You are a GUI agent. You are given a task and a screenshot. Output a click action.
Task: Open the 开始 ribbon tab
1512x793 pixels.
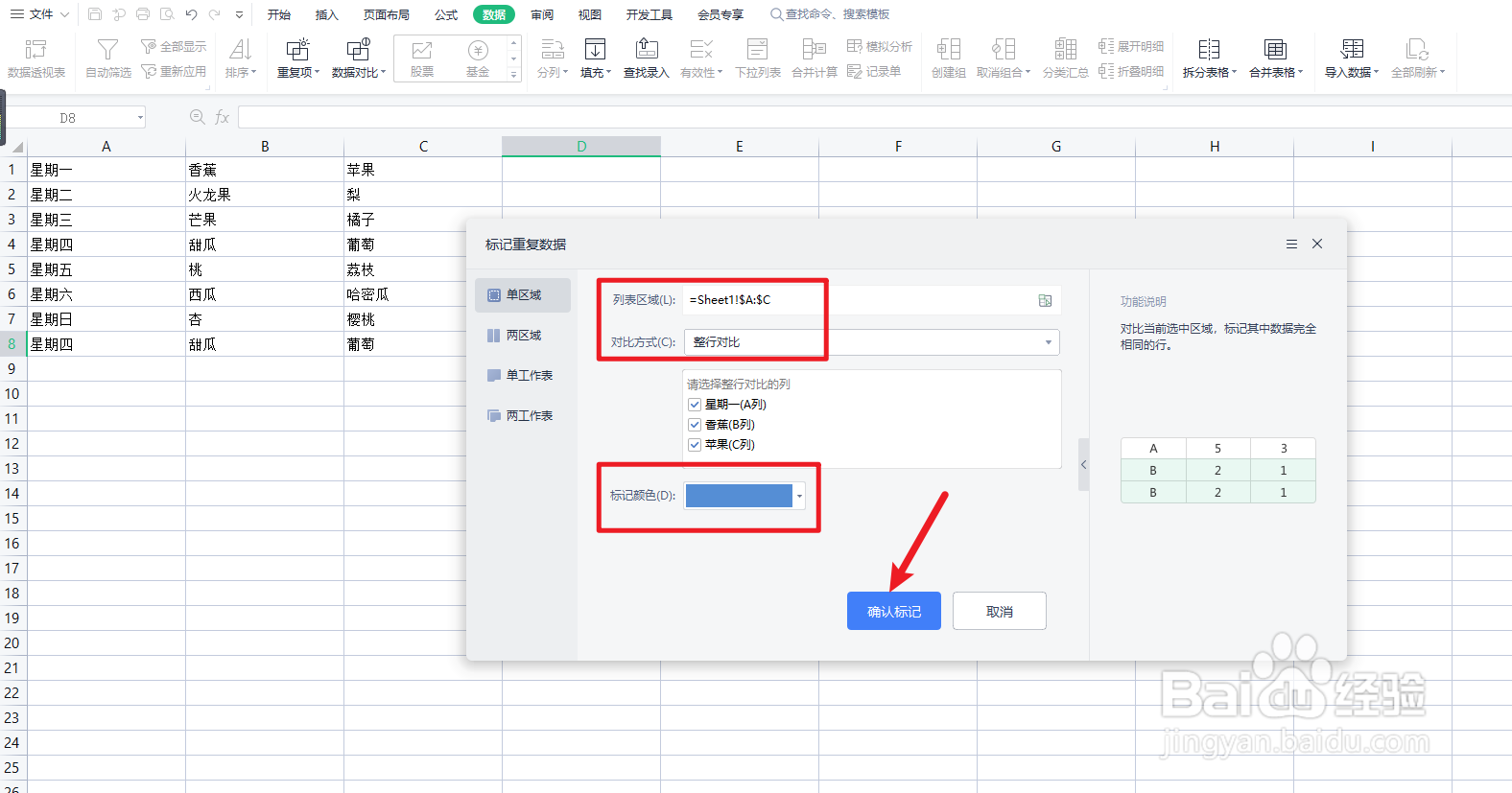click(x=279, y=14)
